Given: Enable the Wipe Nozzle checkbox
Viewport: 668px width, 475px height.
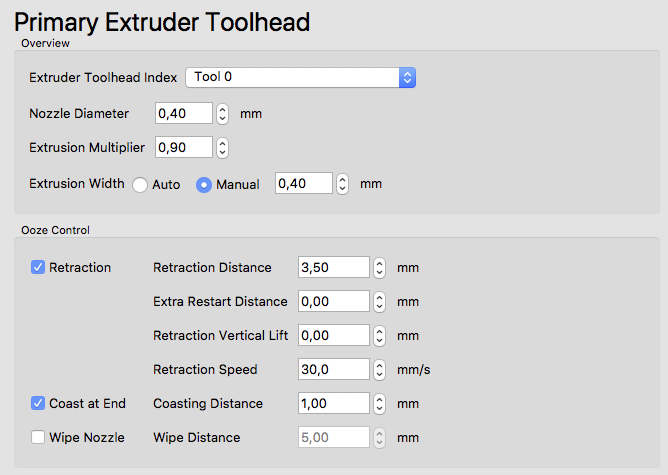Looking at the screenshot, I should pyautogui.click(x=38, y=437).
